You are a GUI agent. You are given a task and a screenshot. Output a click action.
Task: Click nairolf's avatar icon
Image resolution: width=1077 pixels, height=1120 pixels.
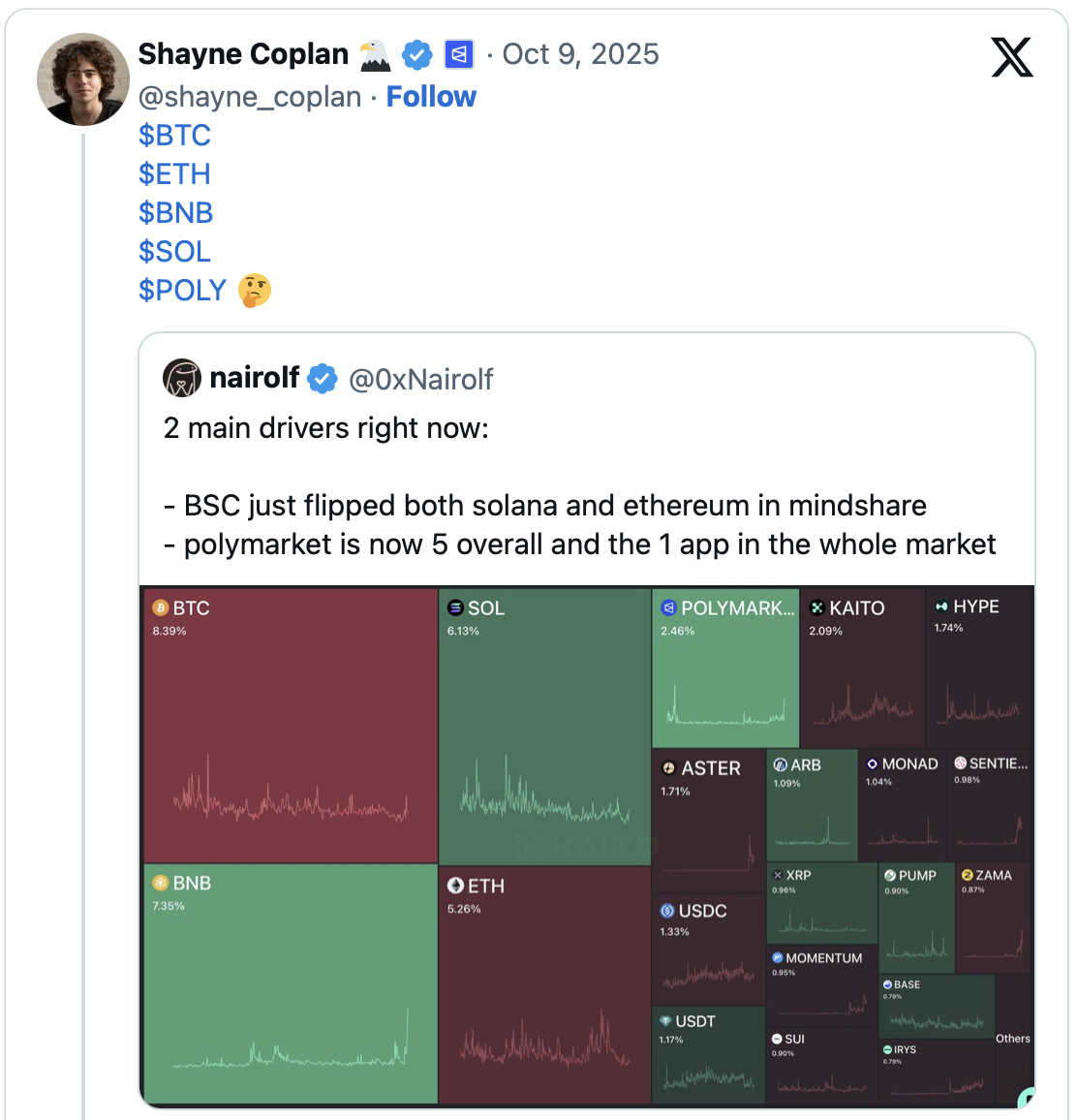(x=181, y=379)
